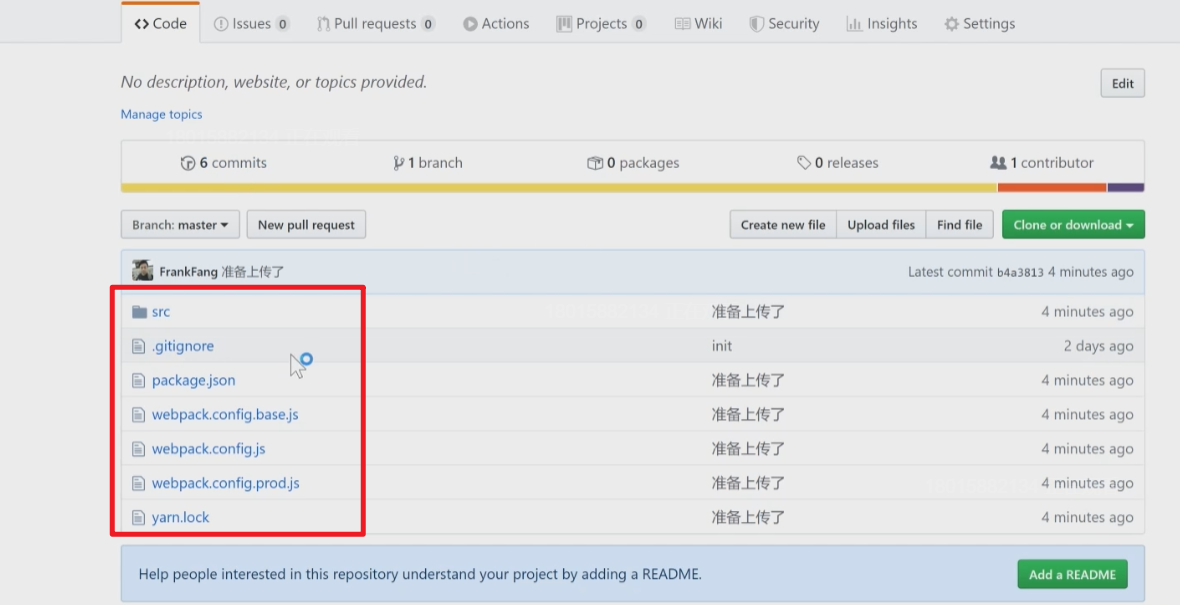Click the Manage topics link

pyautogui.click(x=161, y=114)
